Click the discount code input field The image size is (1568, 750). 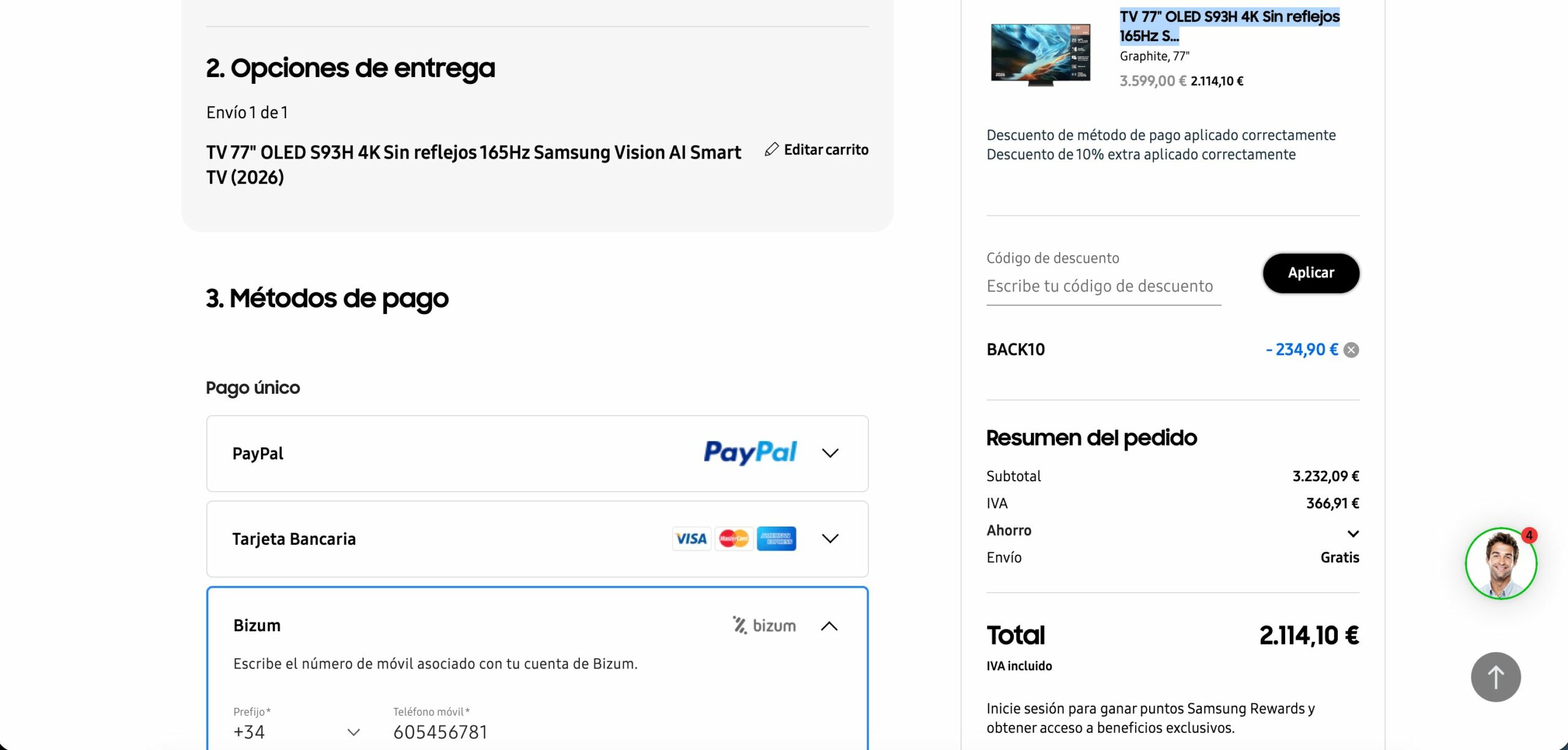pos(1104,286)
